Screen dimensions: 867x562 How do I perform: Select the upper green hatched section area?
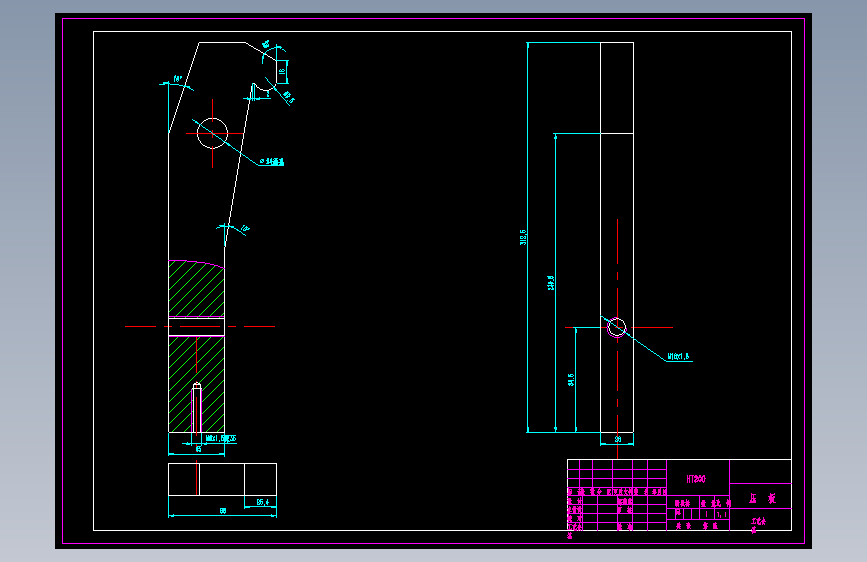[x=196, y=288]
